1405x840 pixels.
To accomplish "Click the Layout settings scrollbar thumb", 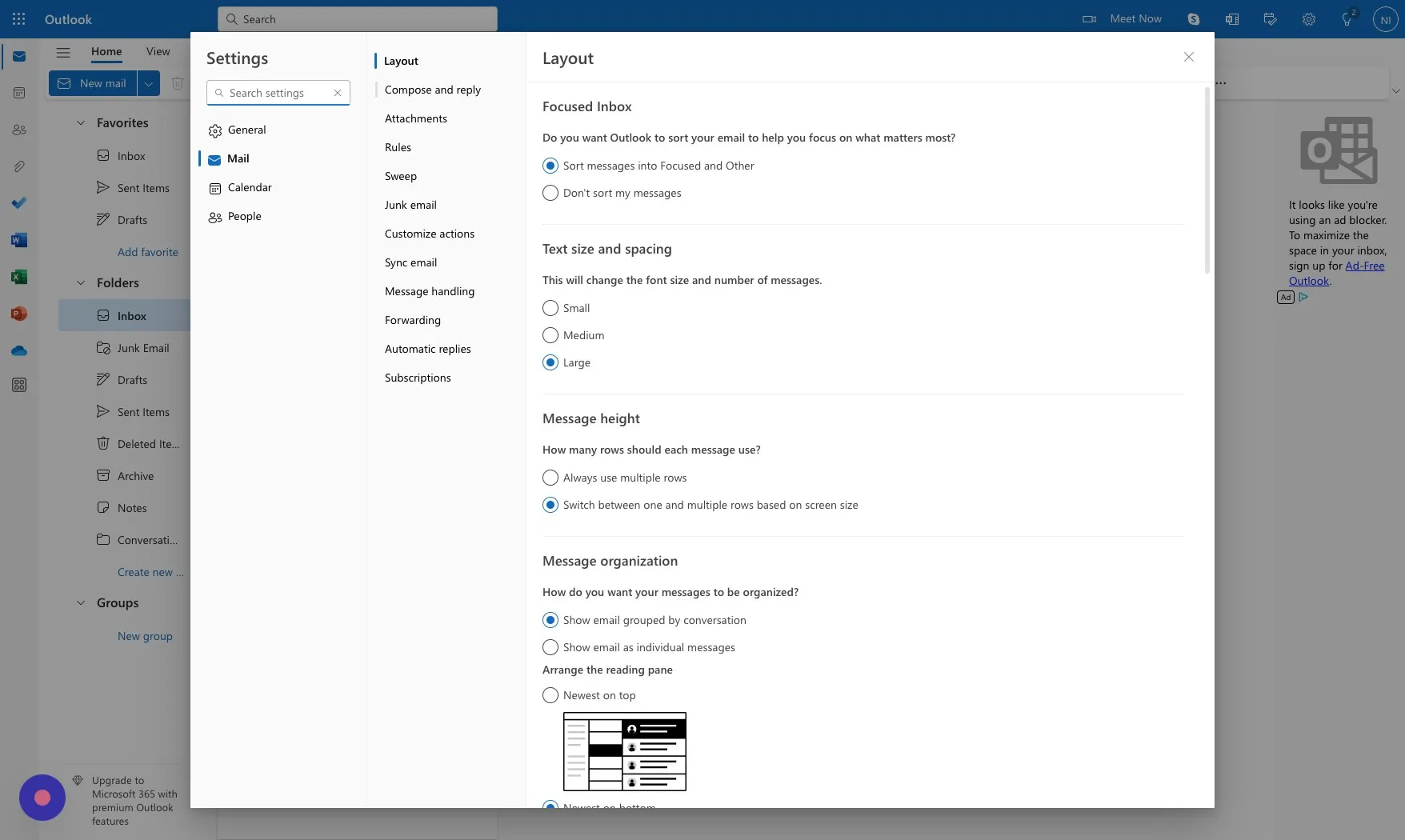I will click(x=1207, y=180).
